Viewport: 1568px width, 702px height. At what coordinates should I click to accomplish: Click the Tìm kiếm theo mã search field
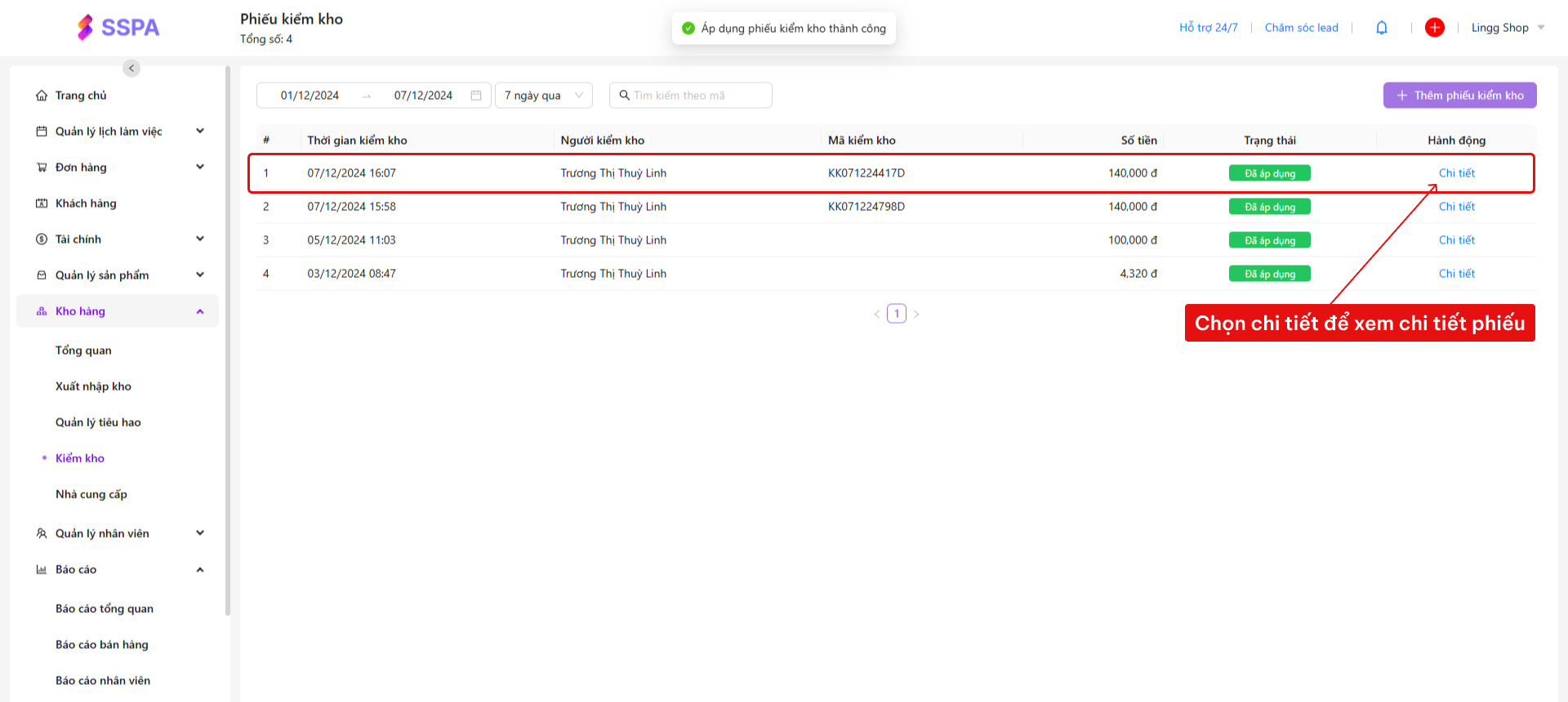[691, 96]
